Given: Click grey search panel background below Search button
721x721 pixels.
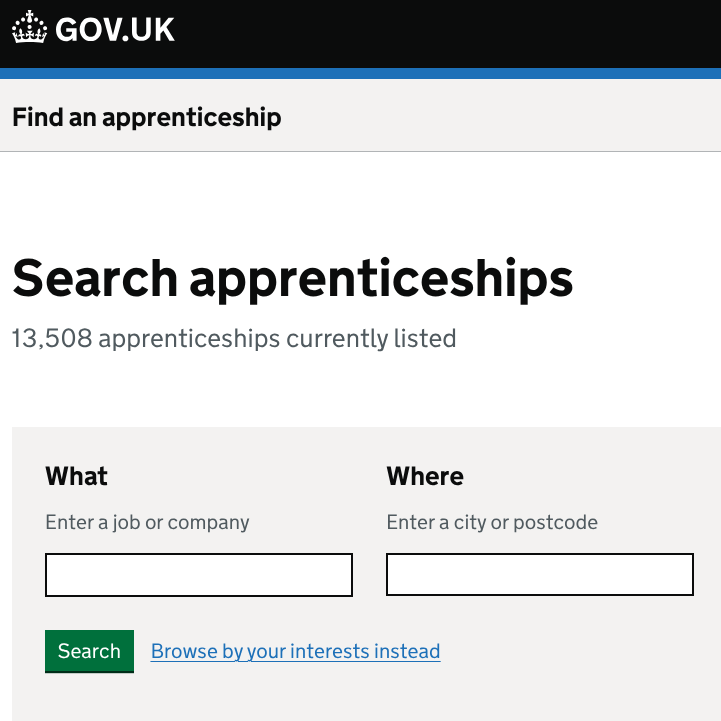Looking at the screenshot, I should [360, 698].
